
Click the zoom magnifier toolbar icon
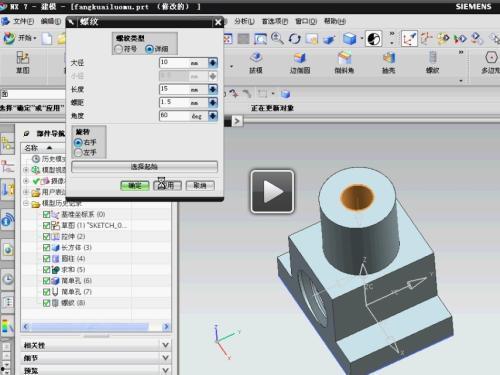pyautogui.click(x=277, y=39)
